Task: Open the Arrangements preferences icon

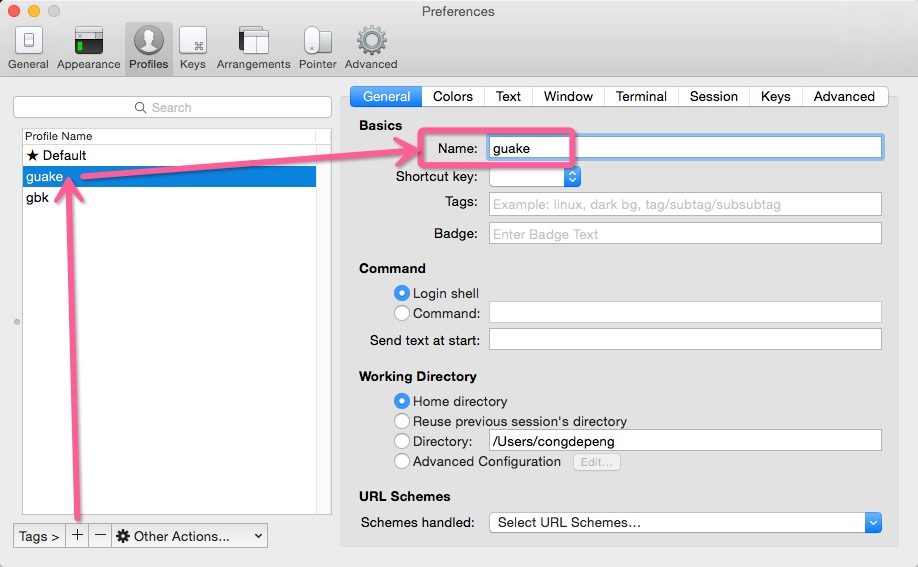Action: click(253, 41)
